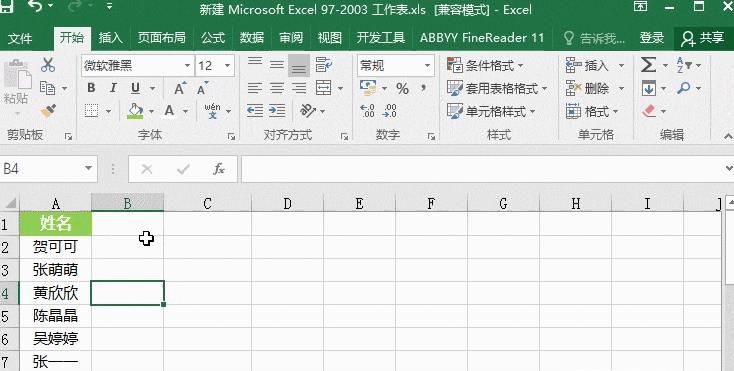Open Find and Select magnifier
Image resolution: width=734 pixels, height=371 pixels.
684,87
